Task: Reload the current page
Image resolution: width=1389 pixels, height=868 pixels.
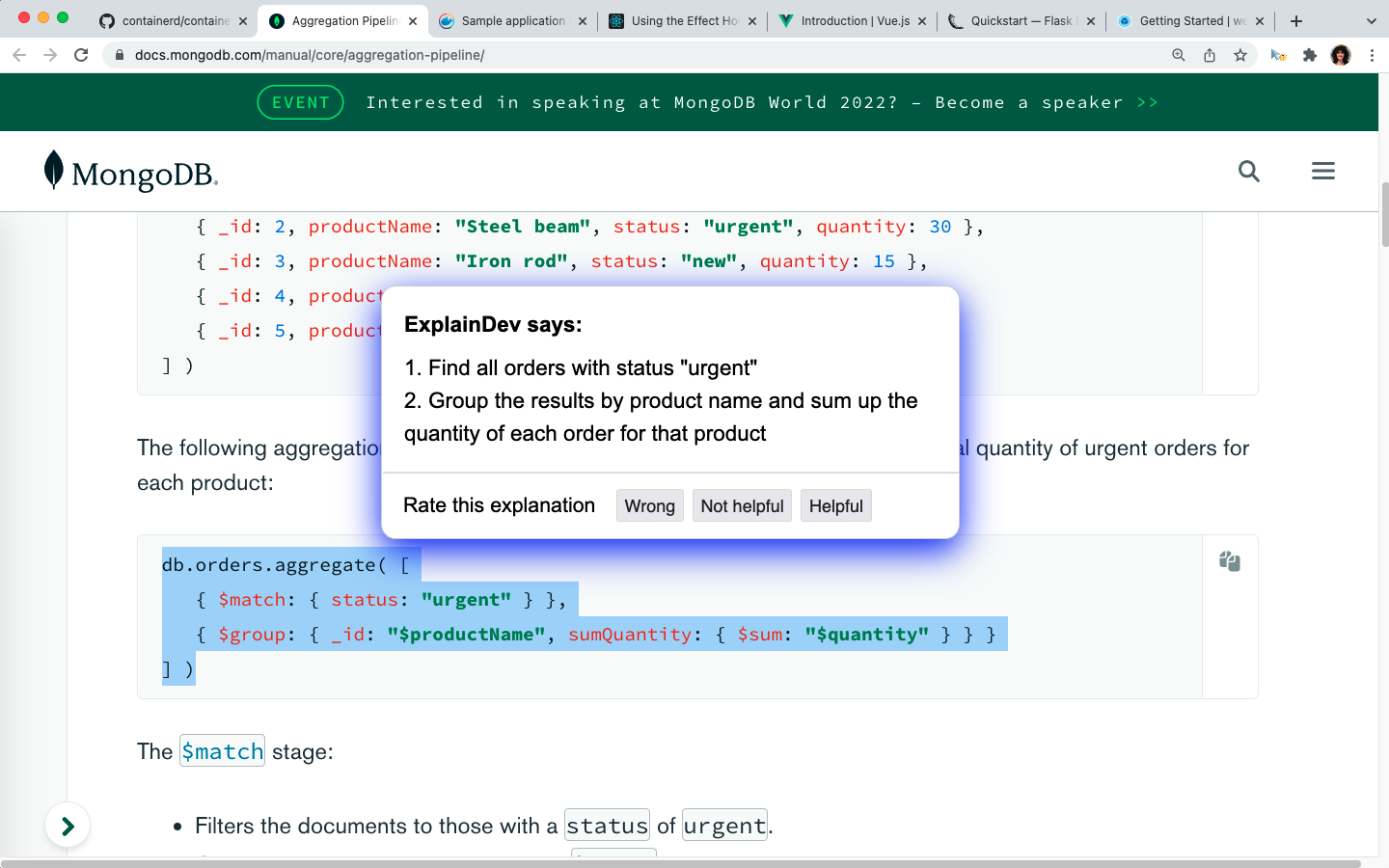Action: coord(82,55)
